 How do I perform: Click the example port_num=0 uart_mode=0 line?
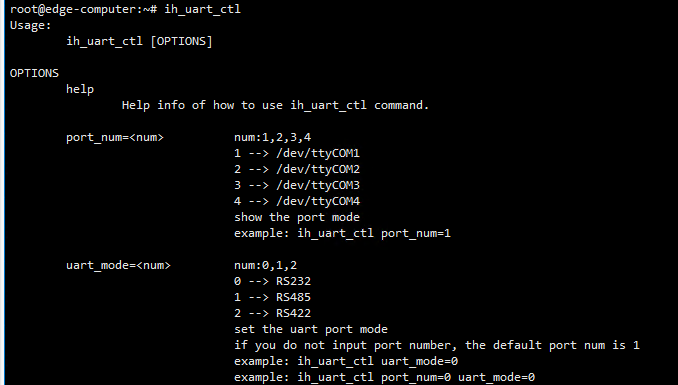pyautogui.click(x=384, y=377)
